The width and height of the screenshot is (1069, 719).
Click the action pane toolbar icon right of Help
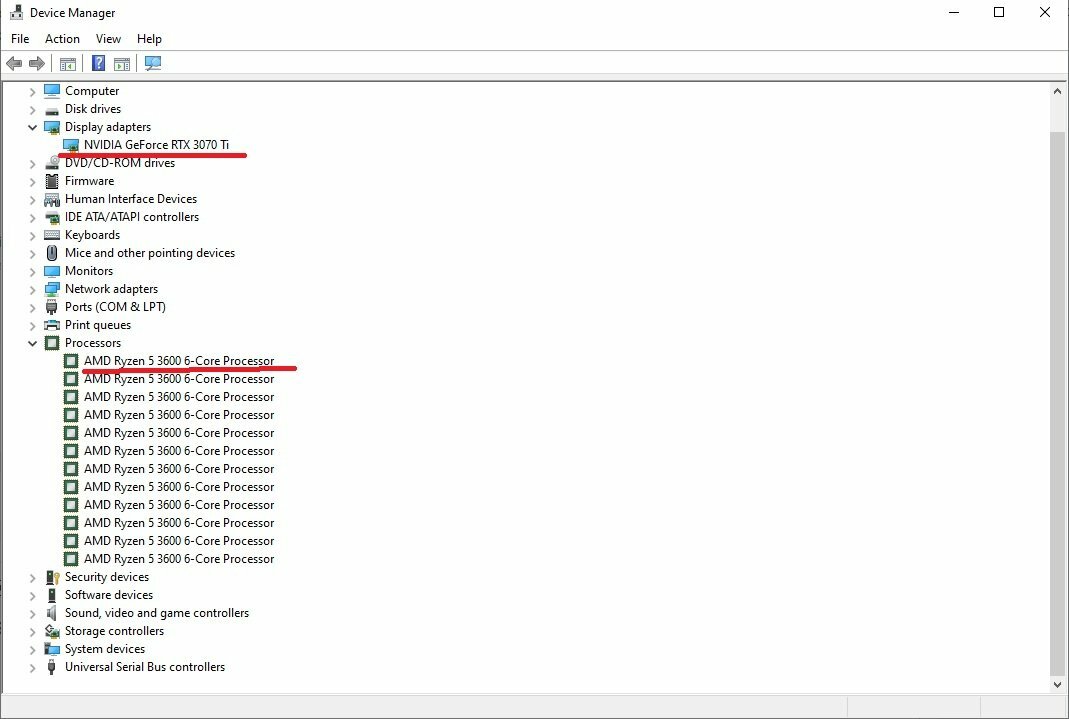(x=122, y=64)
